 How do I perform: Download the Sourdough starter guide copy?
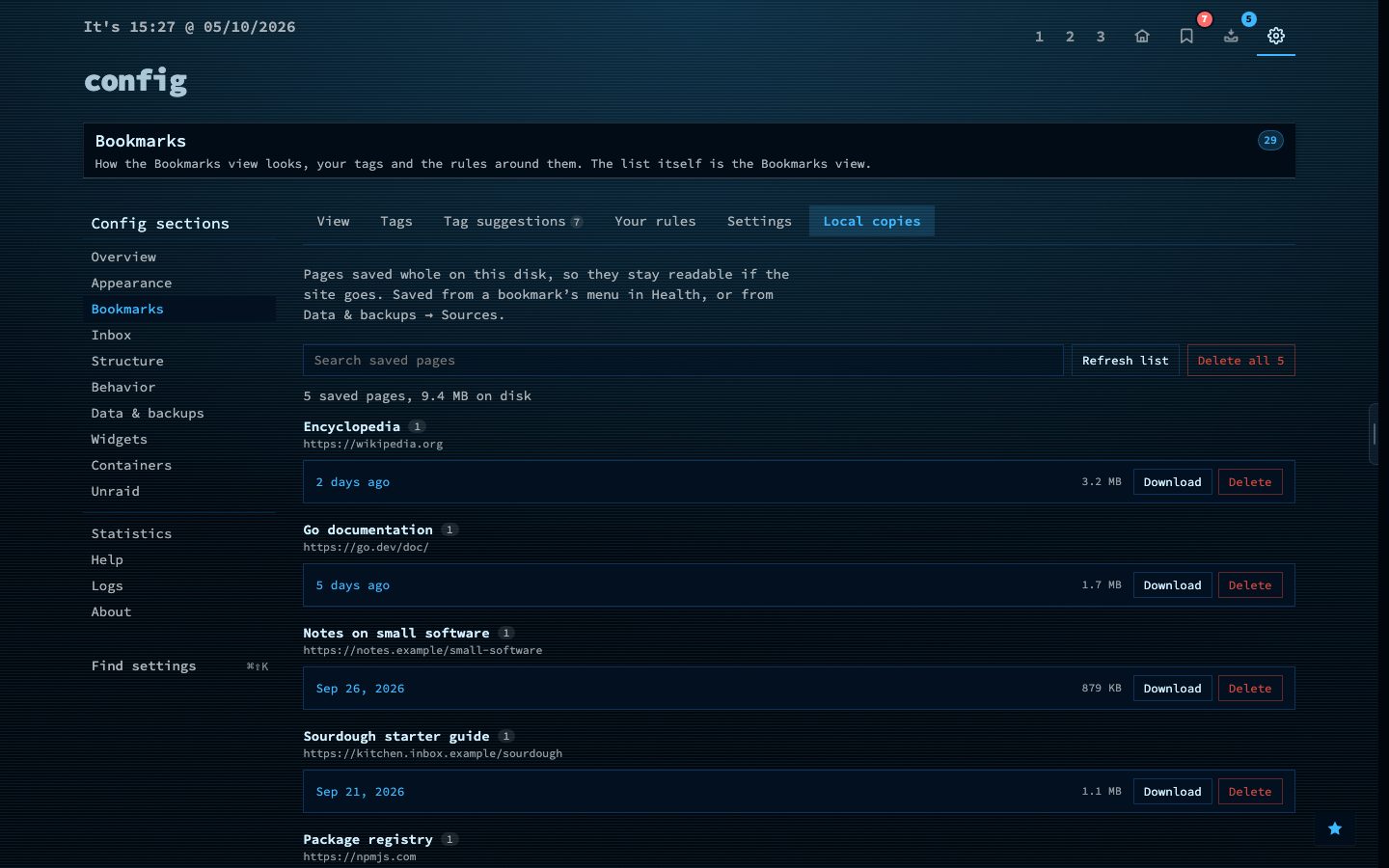pyautogui.click(x=1172, y=791)
